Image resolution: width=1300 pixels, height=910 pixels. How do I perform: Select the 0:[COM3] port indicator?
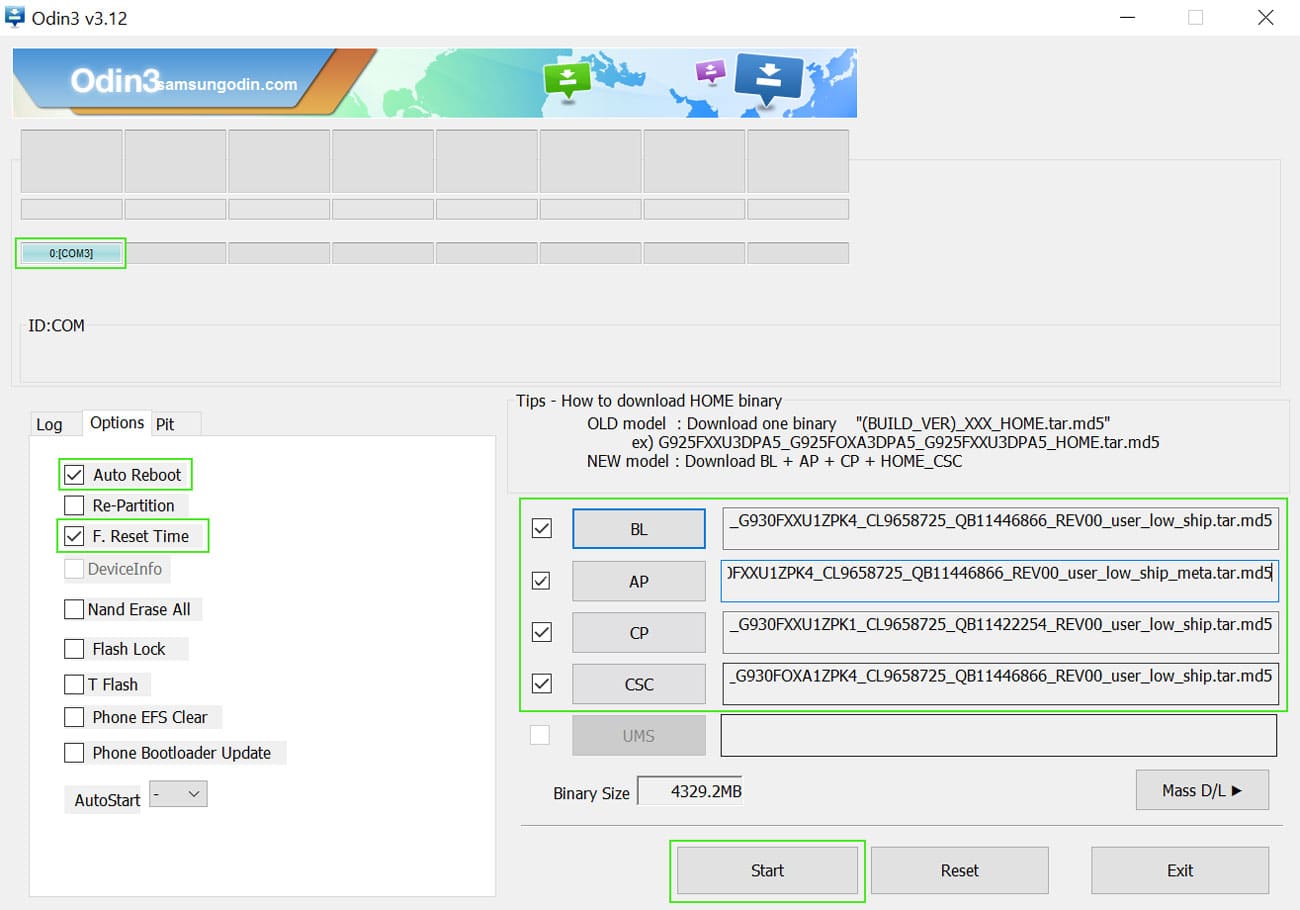coord(71,253)
